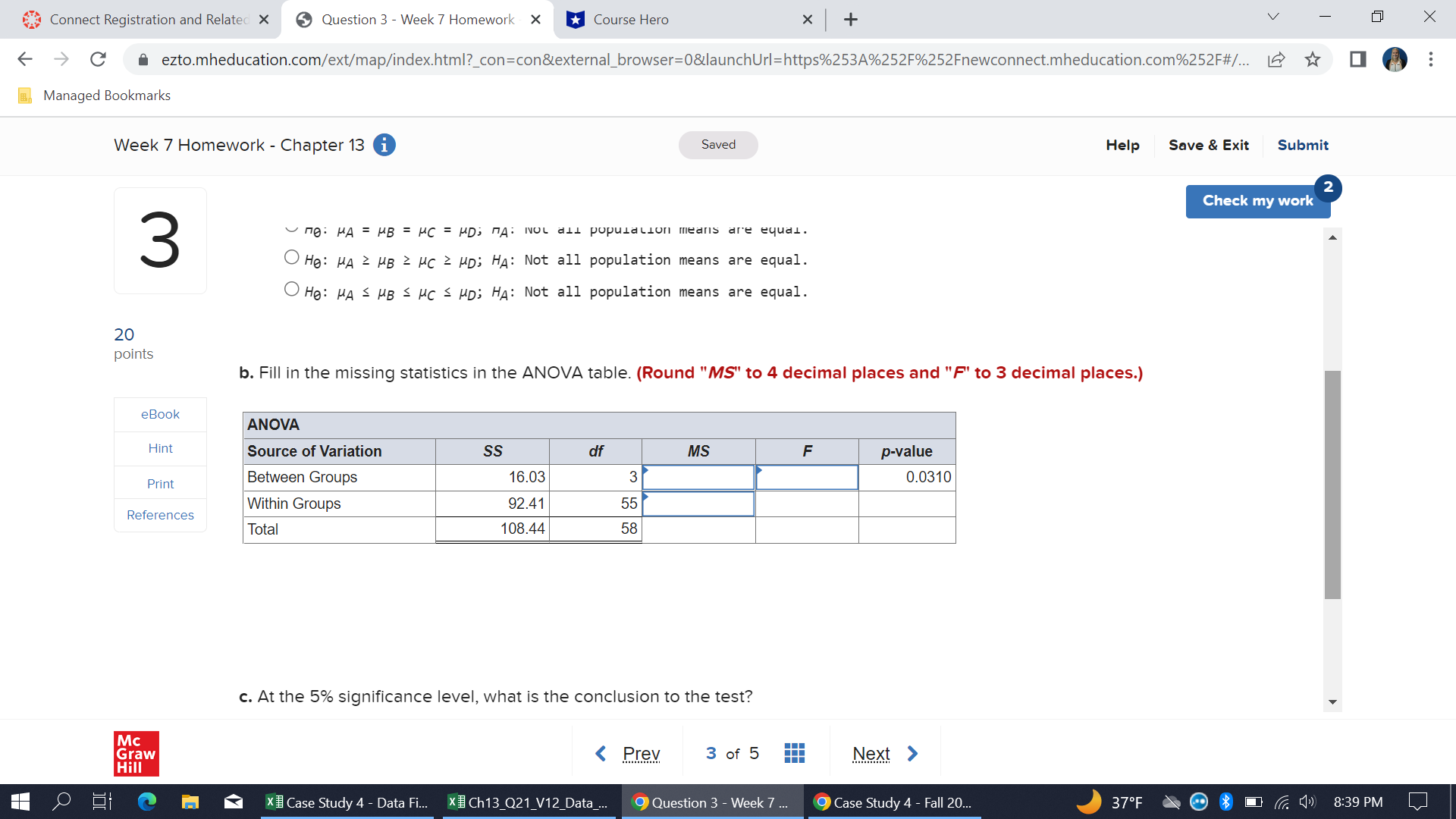
Task: Open the eBook link
Action: click(160, 414)
